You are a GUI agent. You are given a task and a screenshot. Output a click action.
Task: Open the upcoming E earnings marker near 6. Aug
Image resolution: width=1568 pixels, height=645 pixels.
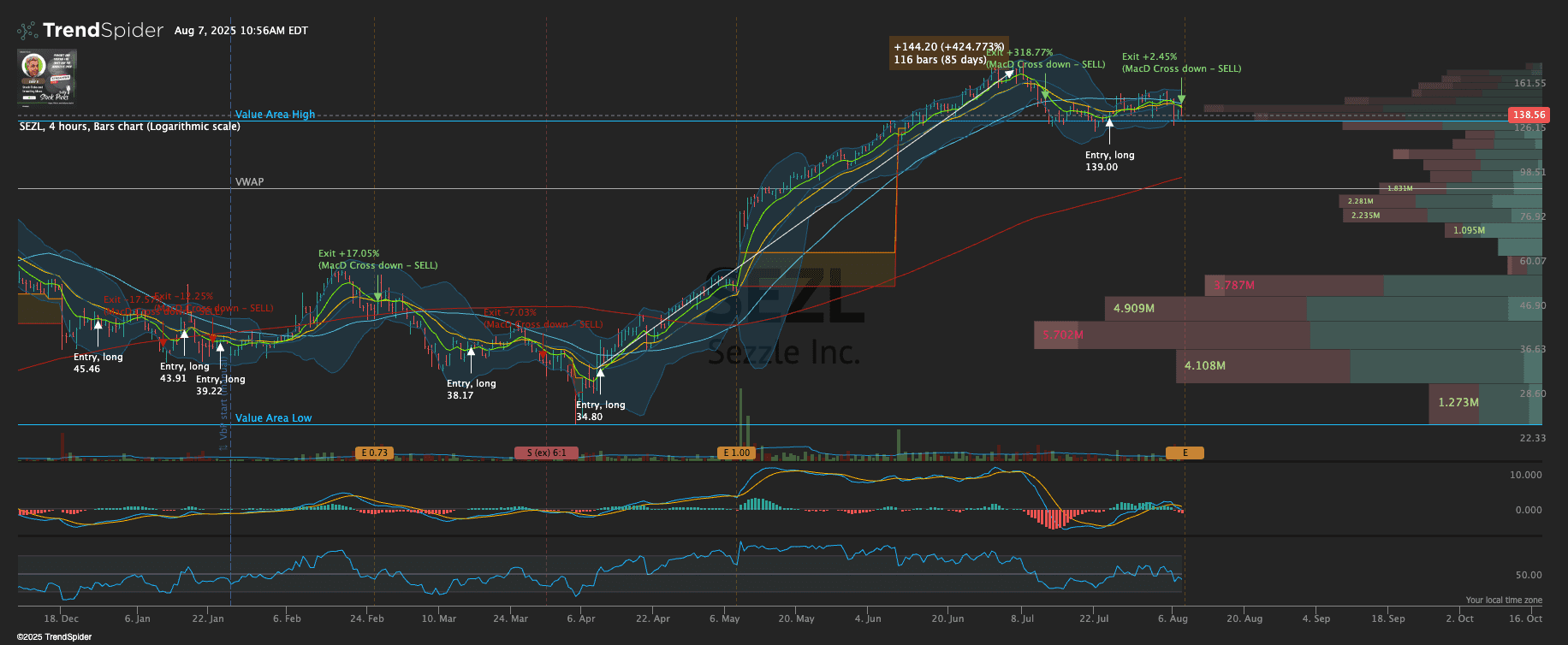coord(1185,453)
